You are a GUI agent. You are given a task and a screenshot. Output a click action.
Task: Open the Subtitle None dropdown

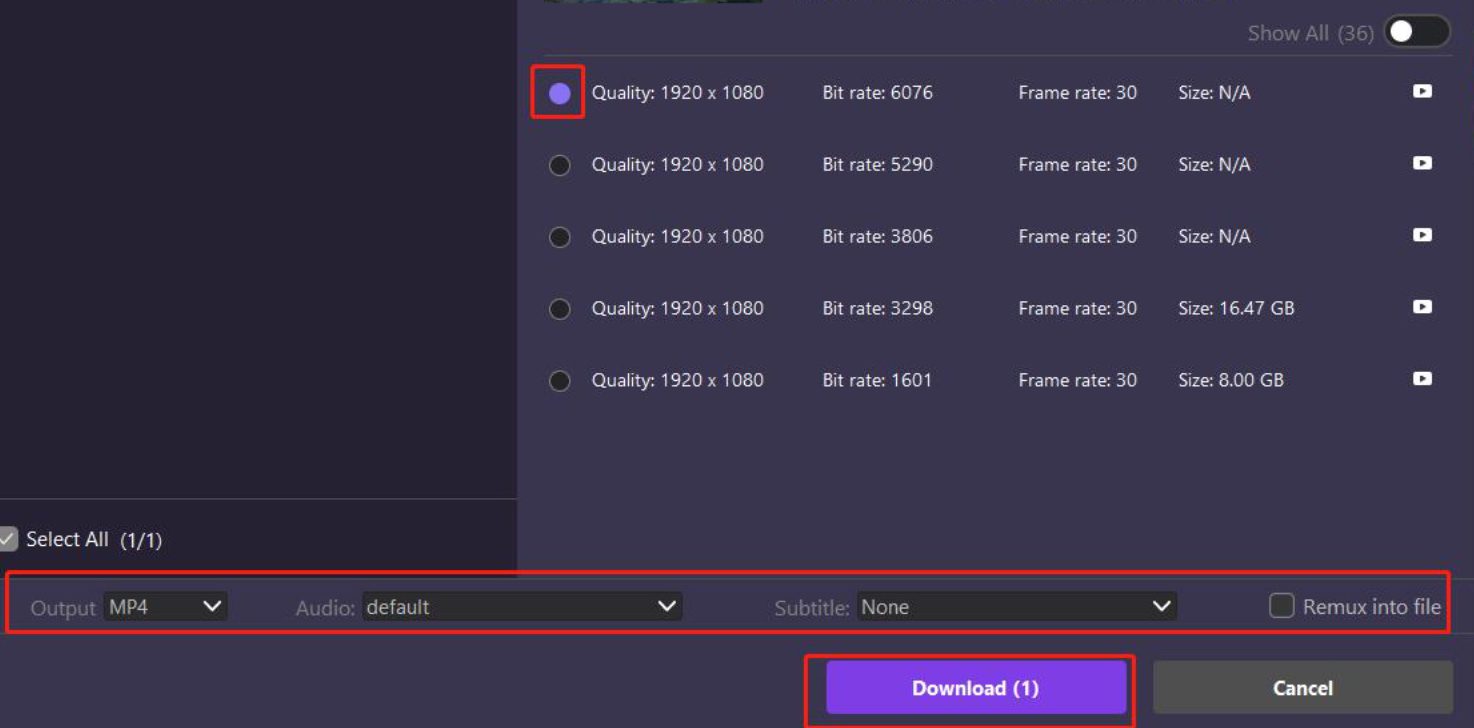coord(1016,606)
